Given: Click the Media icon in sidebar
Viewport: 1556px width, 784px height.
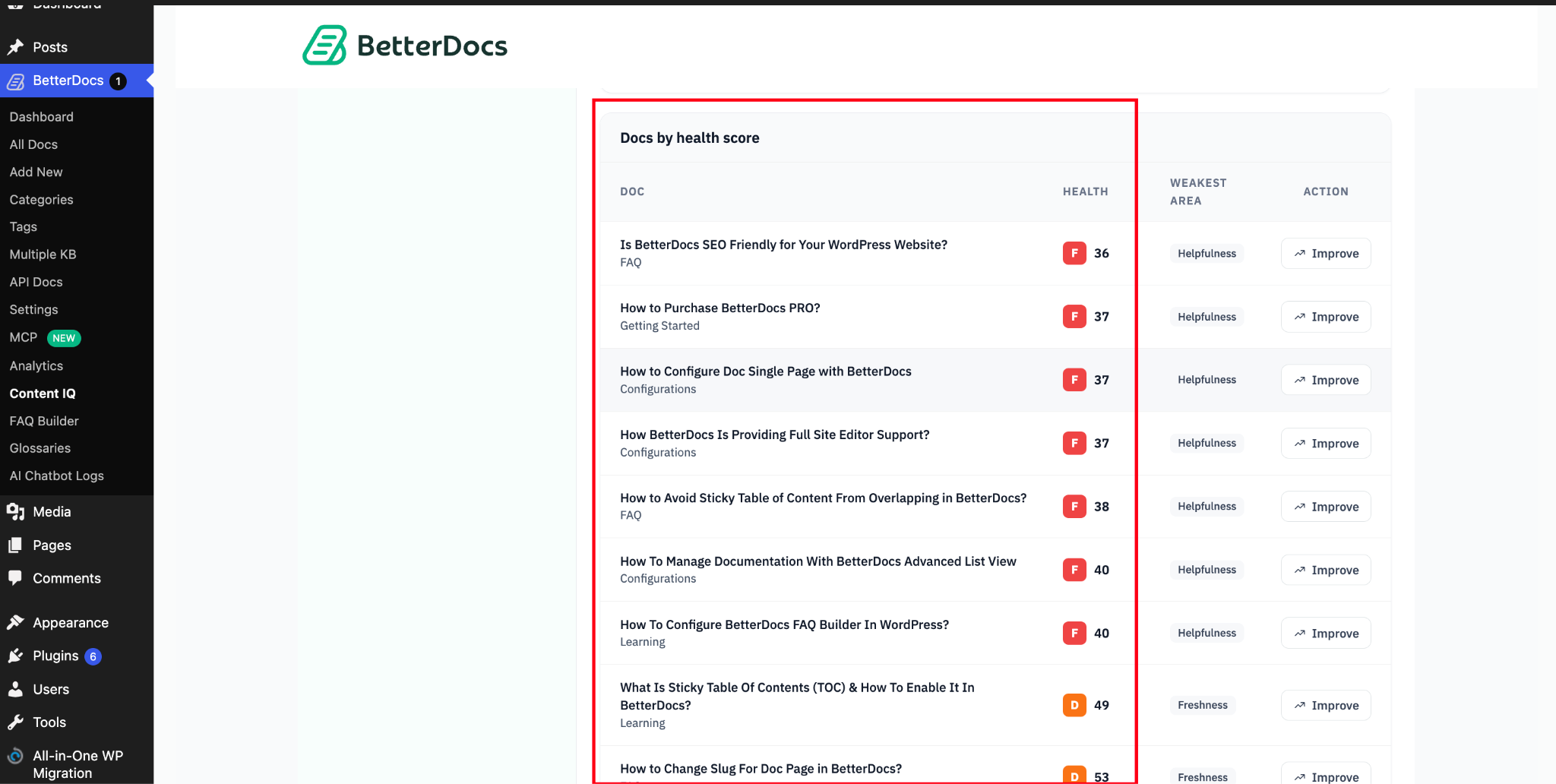Looking at the screenshot, I should [15, 512].
